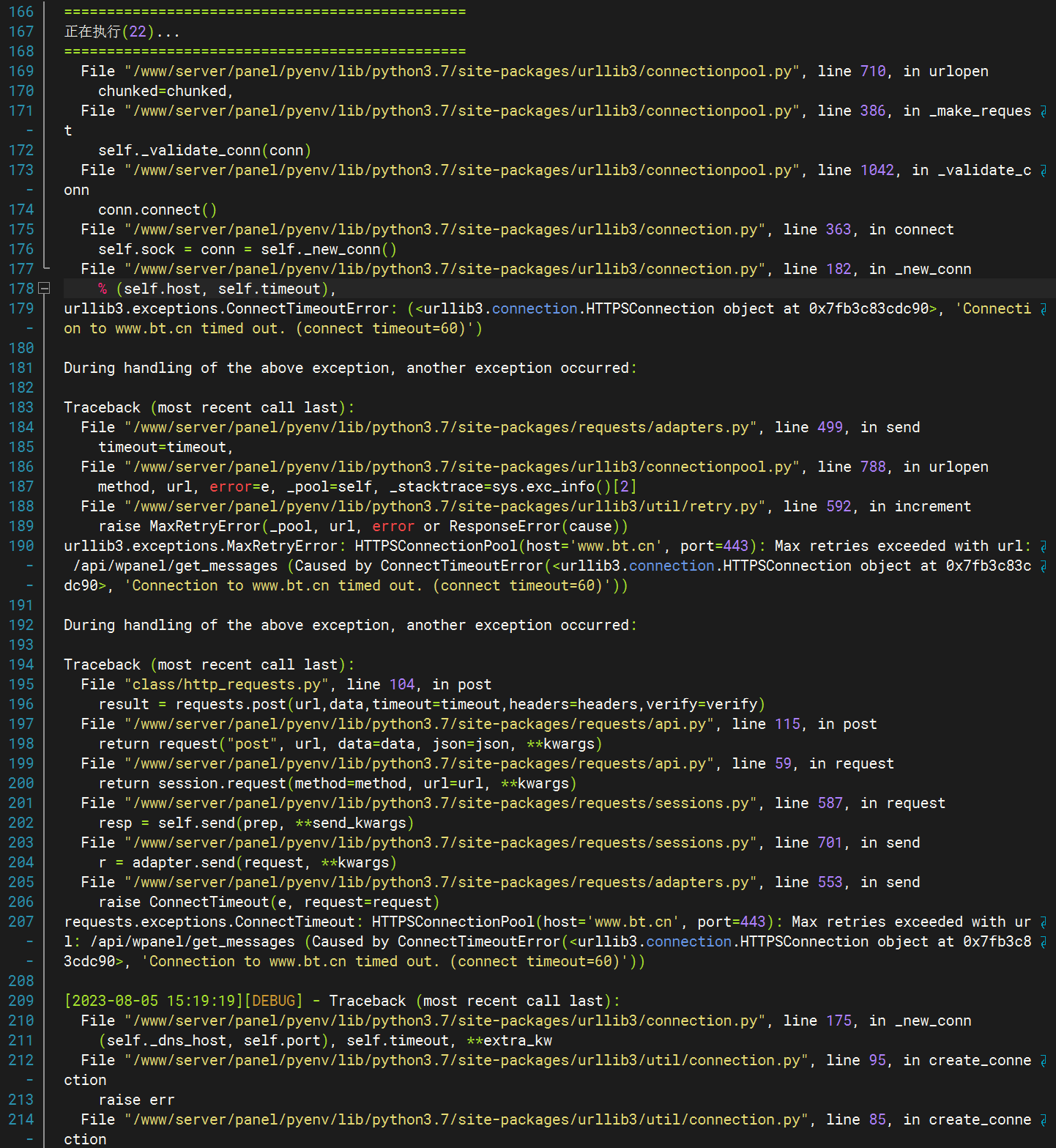Click line number value "587" in traceback
The width and height of the screenshot is (1056, 1148).
click(830, 803)
